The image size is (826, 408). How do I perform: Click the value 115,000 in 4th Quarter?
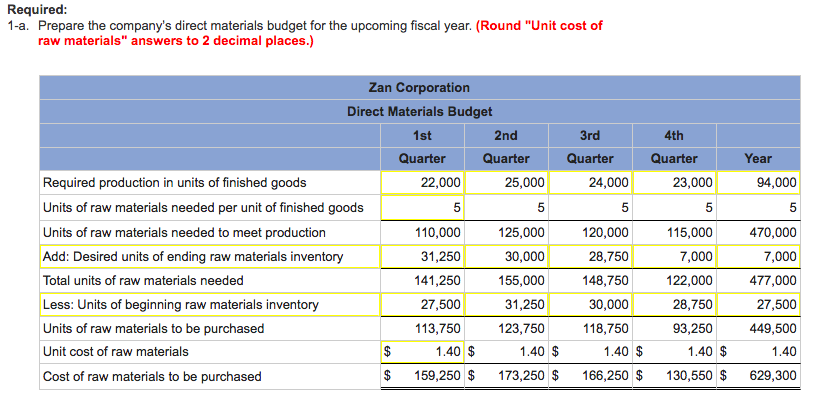690,232
